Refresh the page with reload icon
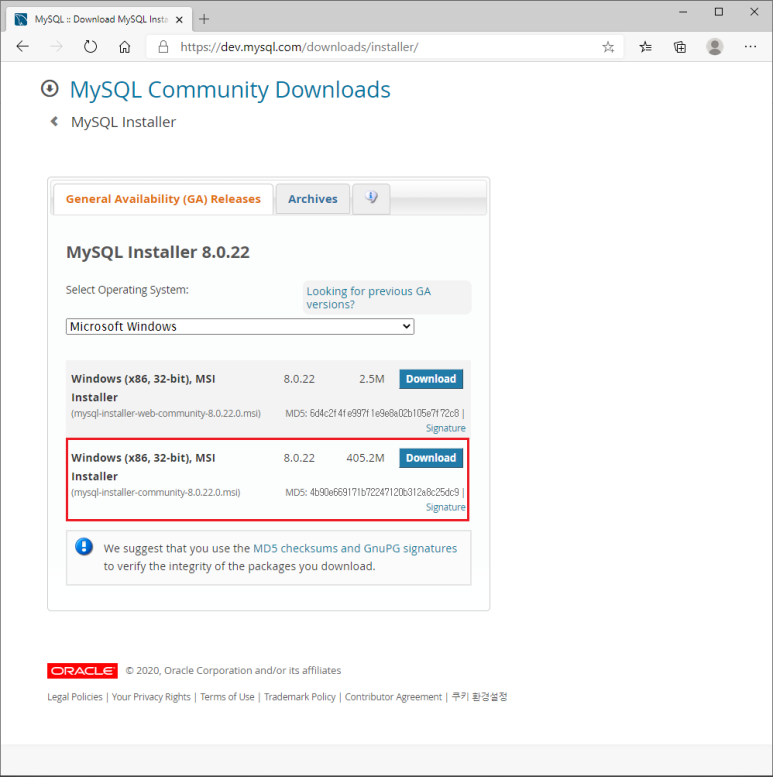The width and height of the screenshot is (773, 777). (90, 47)
